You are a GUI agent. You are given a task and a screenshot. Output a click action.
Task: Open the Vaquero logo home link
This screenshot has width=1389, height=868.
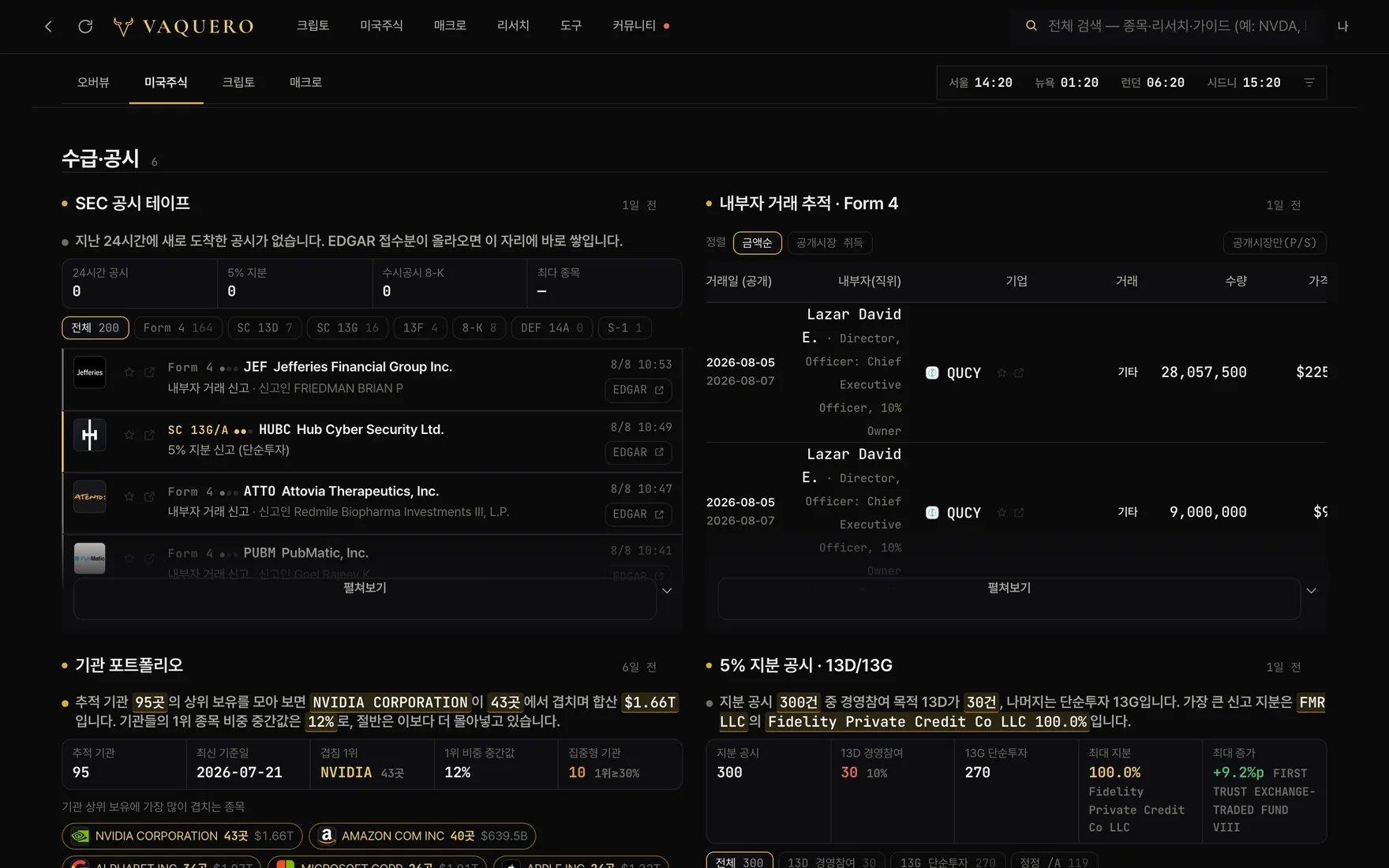(183, 26)
